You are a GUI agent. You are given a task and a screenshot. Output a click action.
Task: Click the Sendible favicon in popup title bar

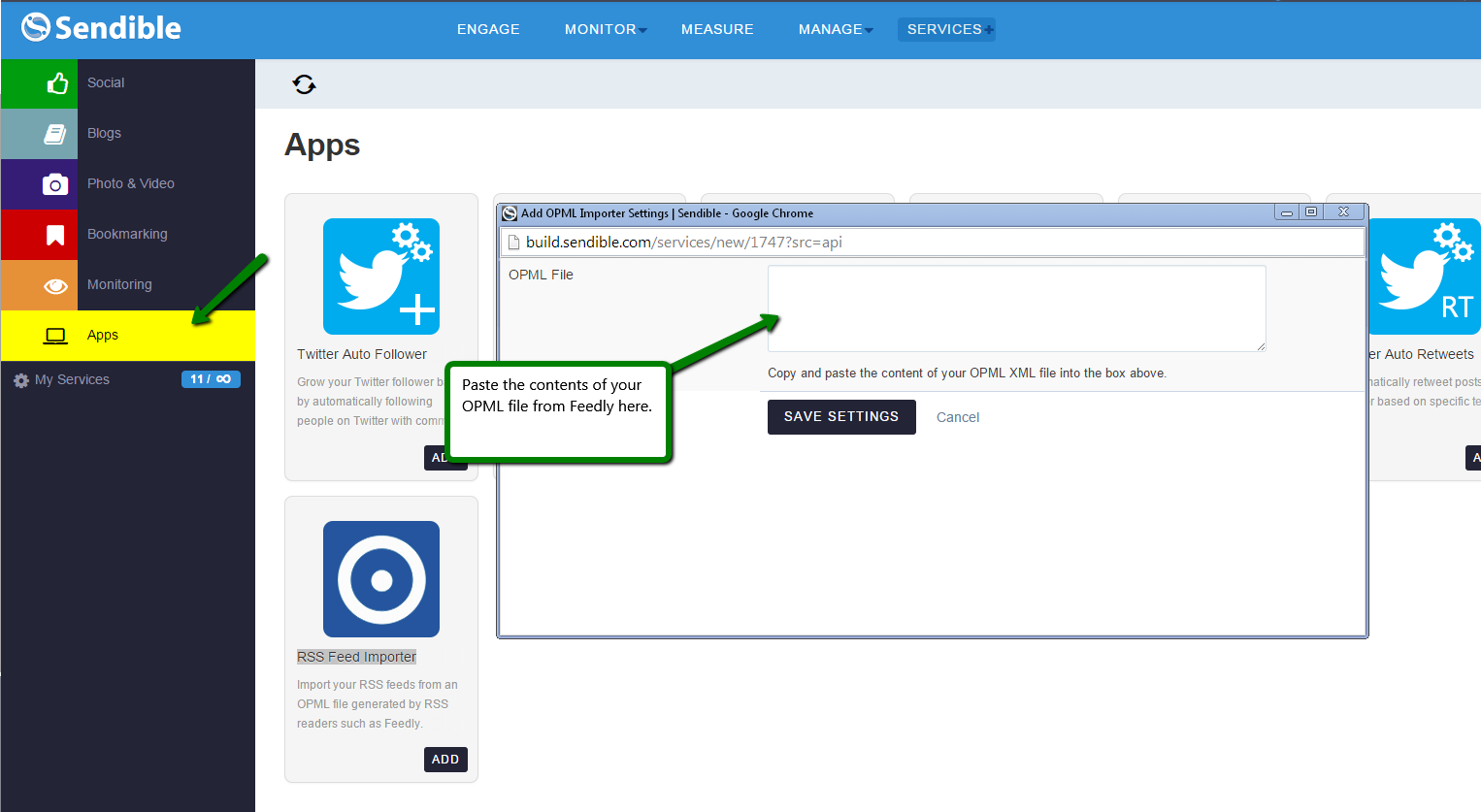510,213
